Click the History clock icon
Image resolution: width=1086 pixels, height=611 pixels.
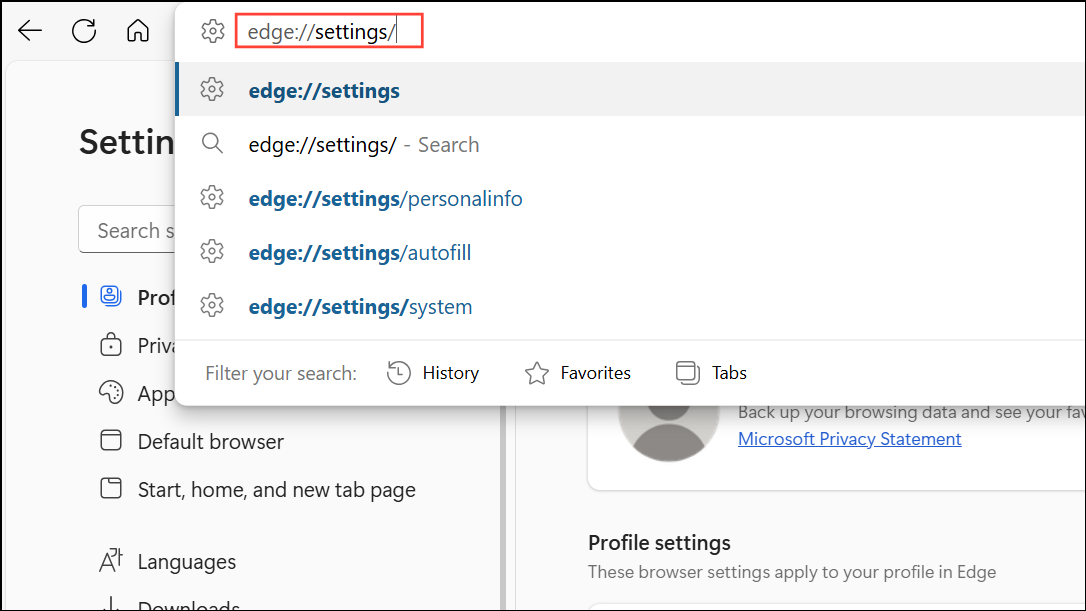pos(398,373)
